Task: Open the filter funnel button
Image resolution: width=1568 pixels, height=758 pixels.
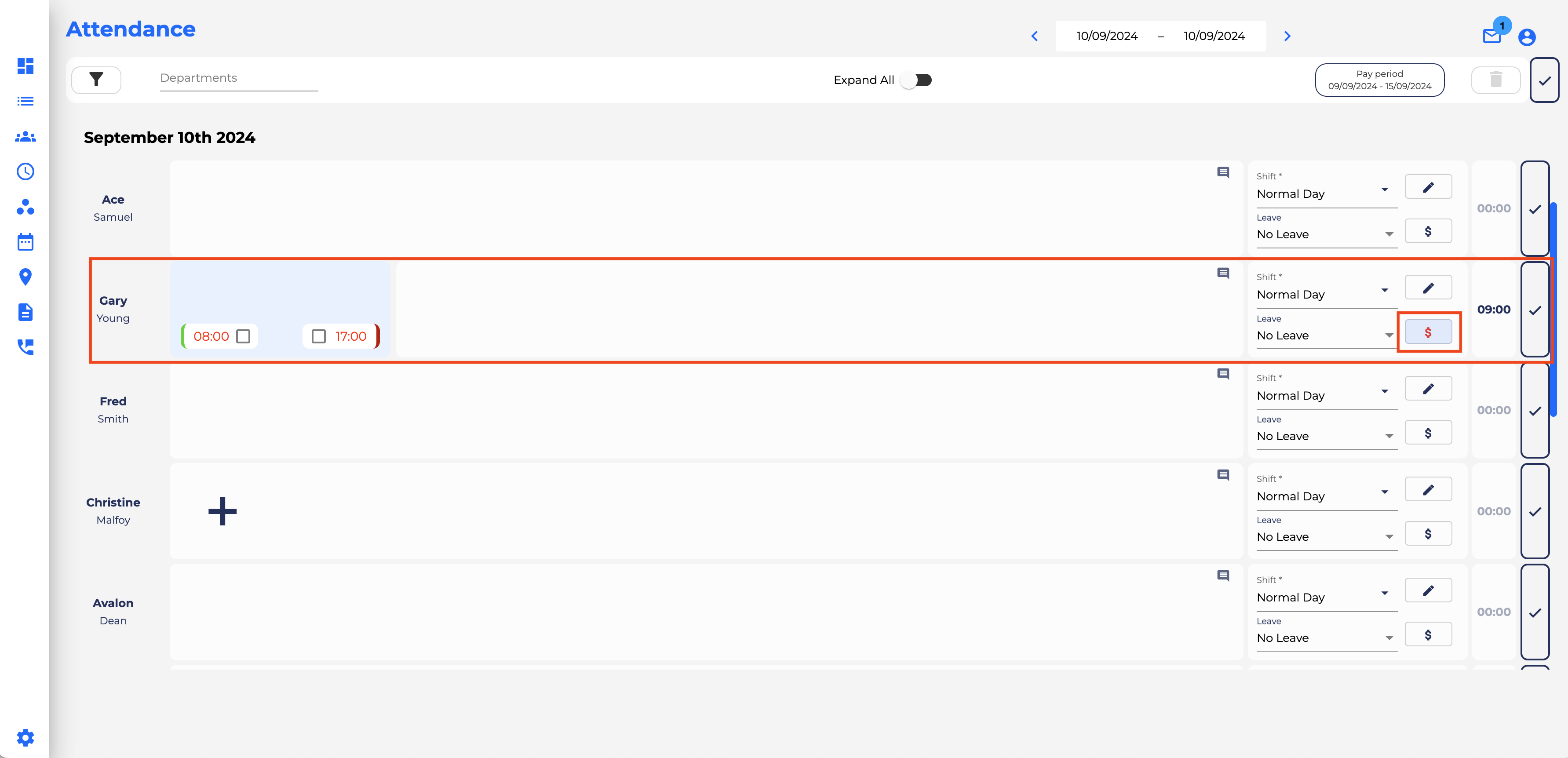Action: pos(96,80)
